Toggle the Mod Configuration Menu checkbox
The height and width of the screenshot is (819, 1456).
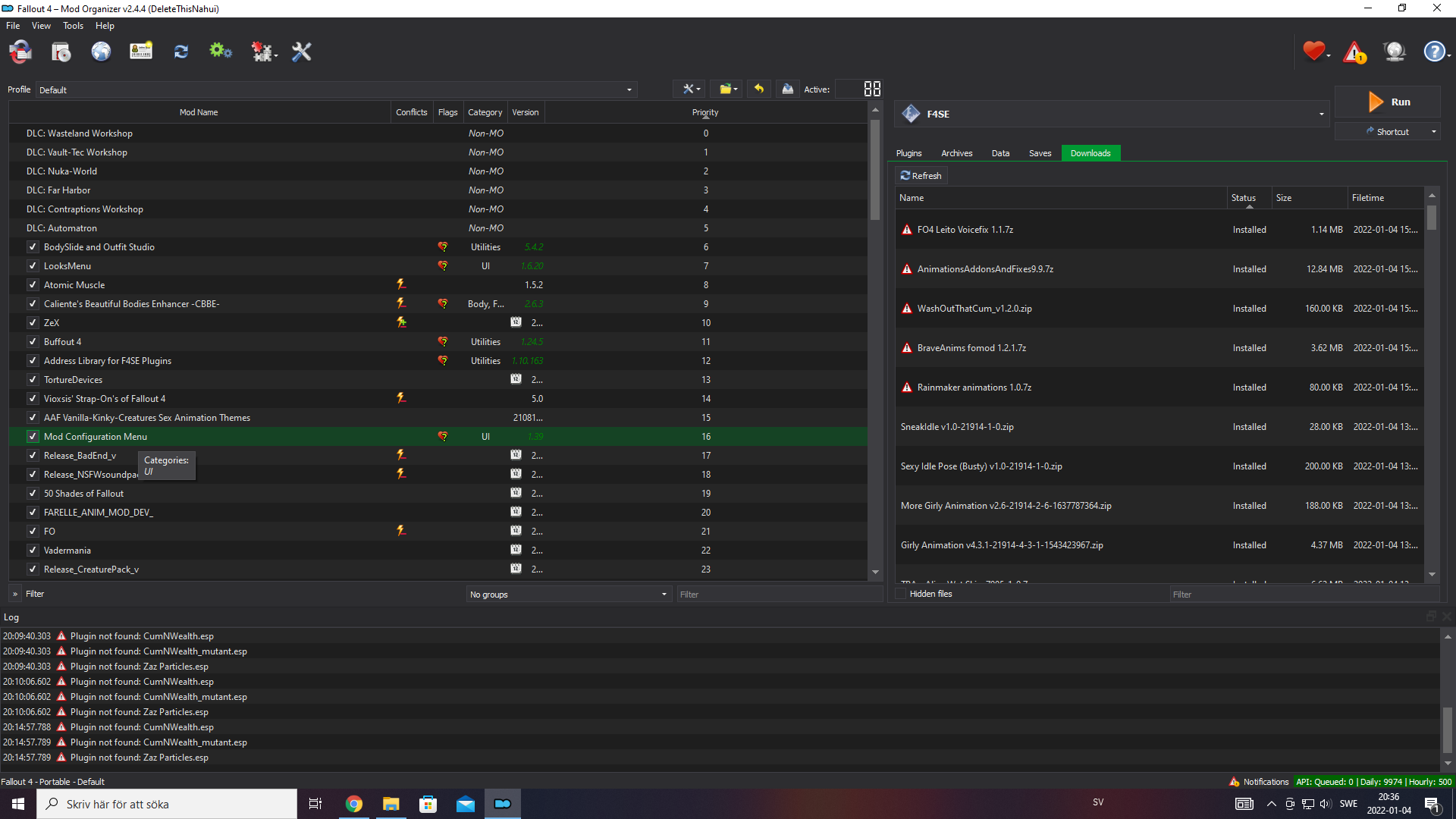(x=33, y=436)
